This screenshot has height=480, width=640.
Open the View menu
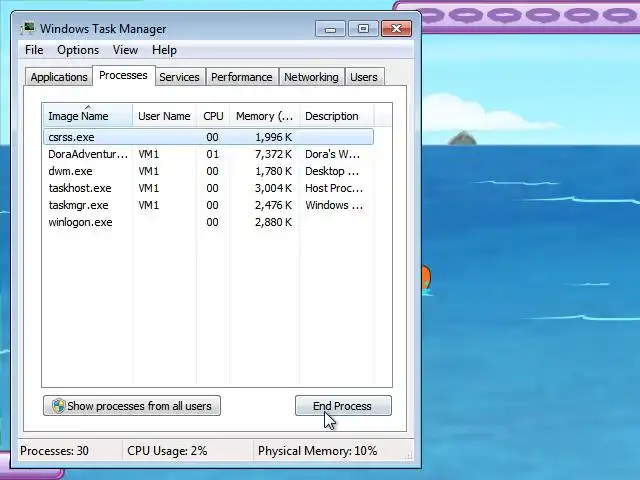125,50
